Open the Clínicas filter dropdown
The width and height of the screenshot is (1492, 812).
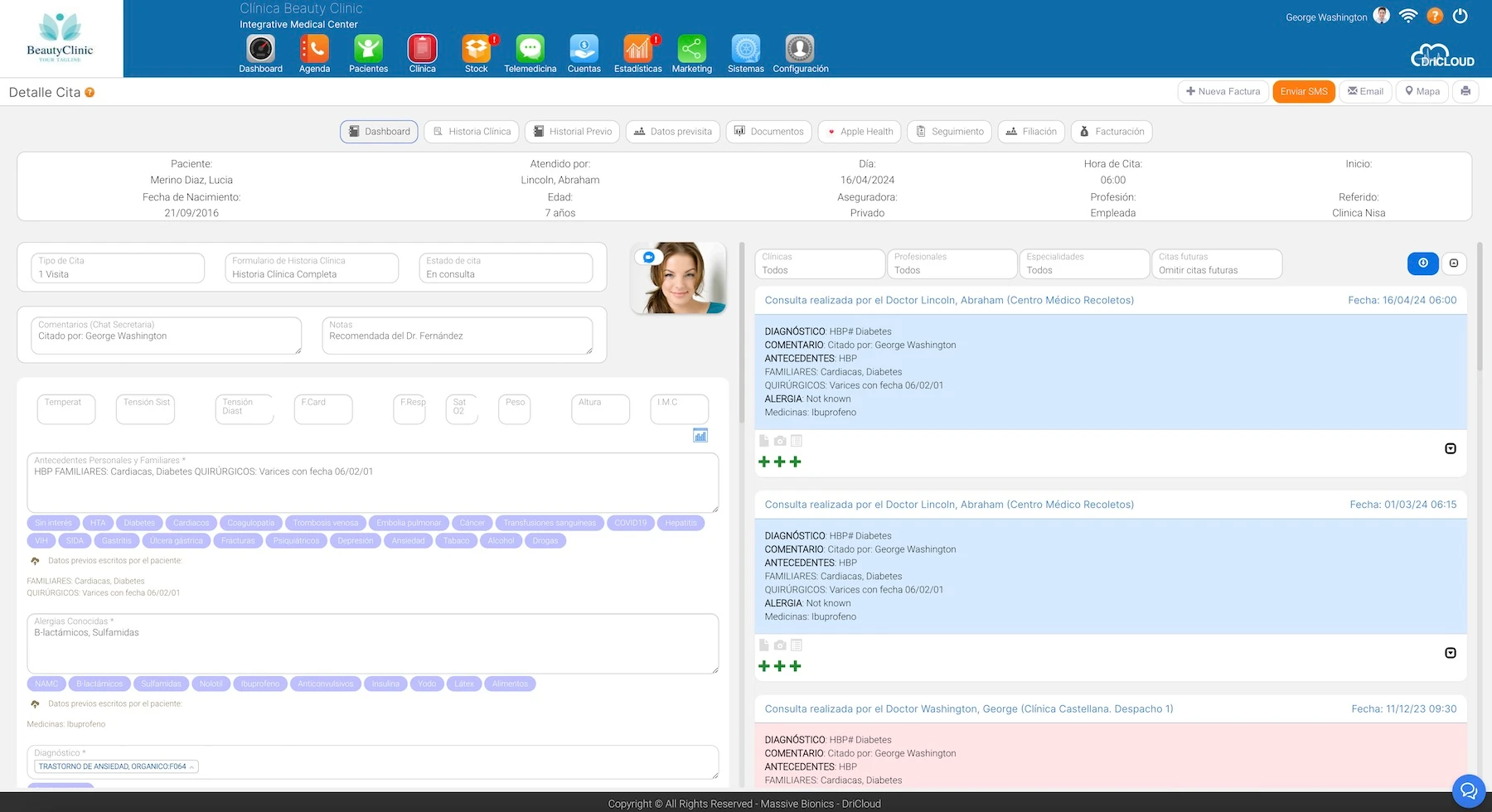(x=820, y=264)
